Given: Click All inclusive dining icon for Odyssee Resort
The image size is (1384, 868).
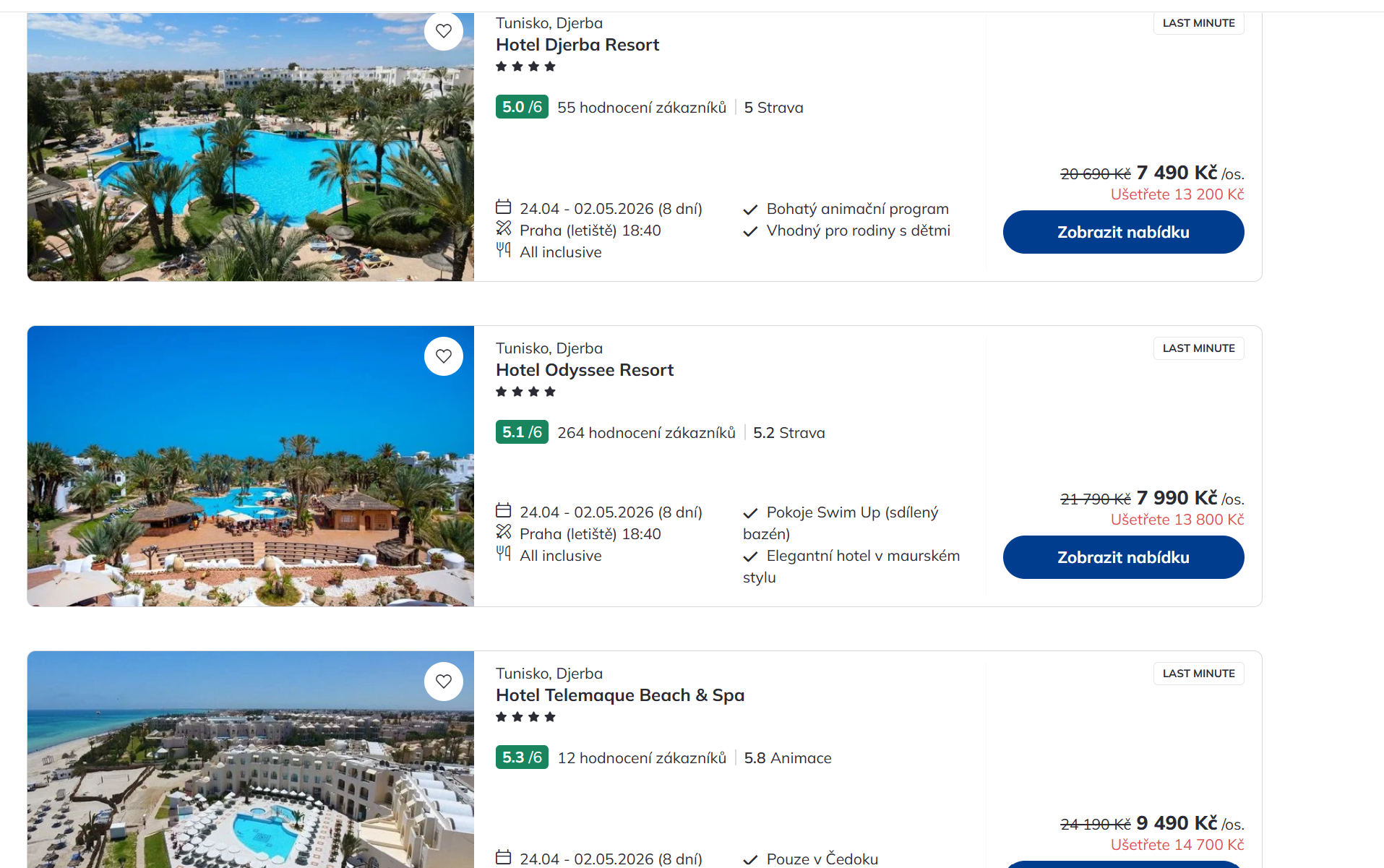Looking at the screenshot, I should click(x=503, y=554).
